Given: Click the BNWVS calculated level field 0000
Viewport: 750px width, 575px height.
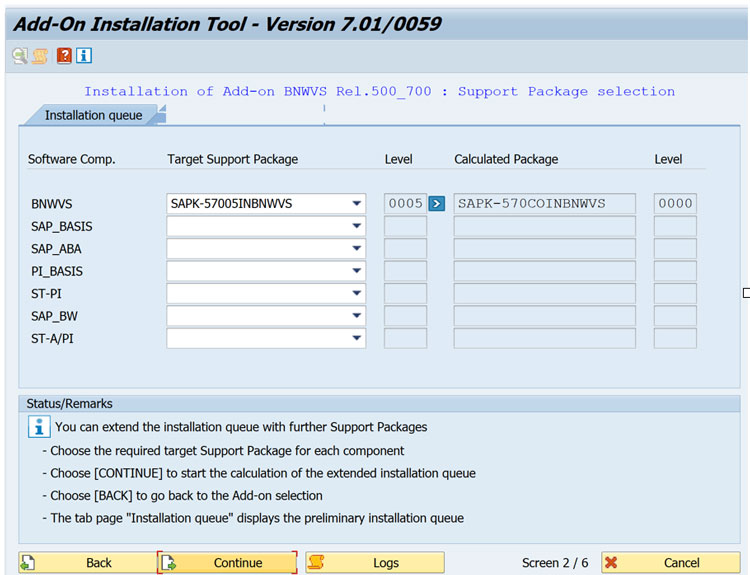Looking at the screenshot, I should (x=675, y=203).
